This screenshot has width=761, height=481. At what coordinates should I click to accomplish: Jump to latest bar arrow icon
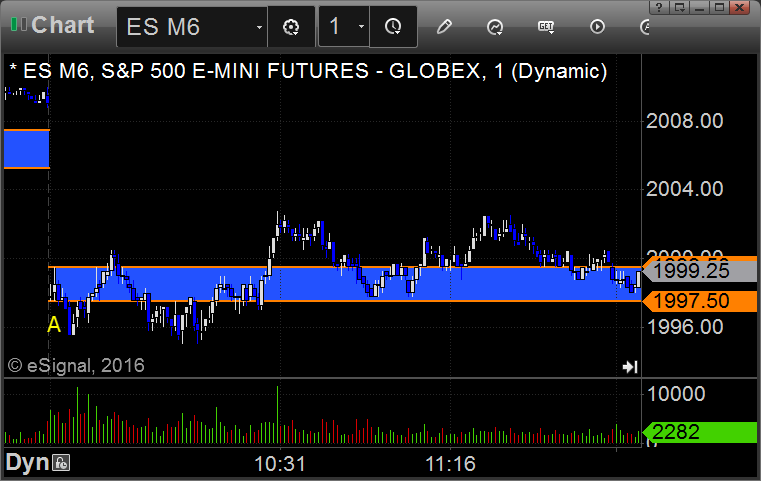[x=630, y=367]
